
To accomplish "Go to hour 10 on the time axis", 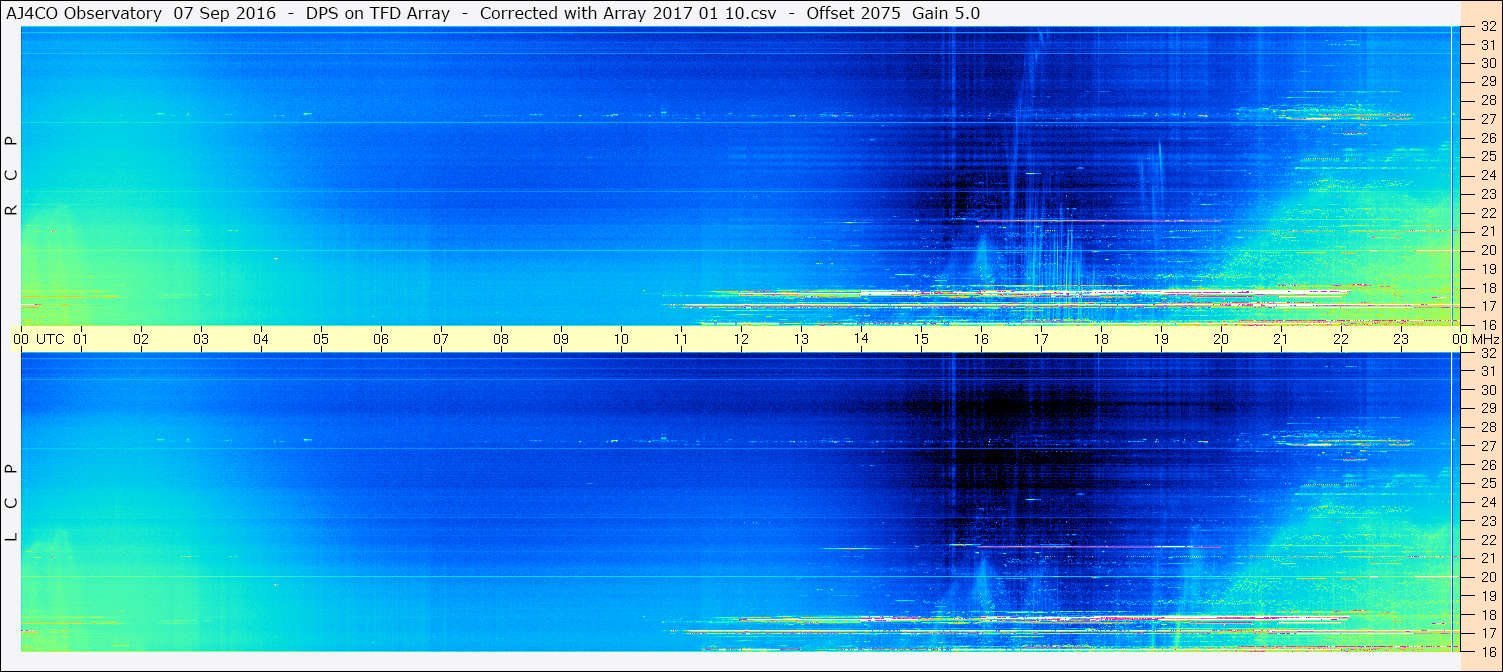I will click(x=621, y=339).
